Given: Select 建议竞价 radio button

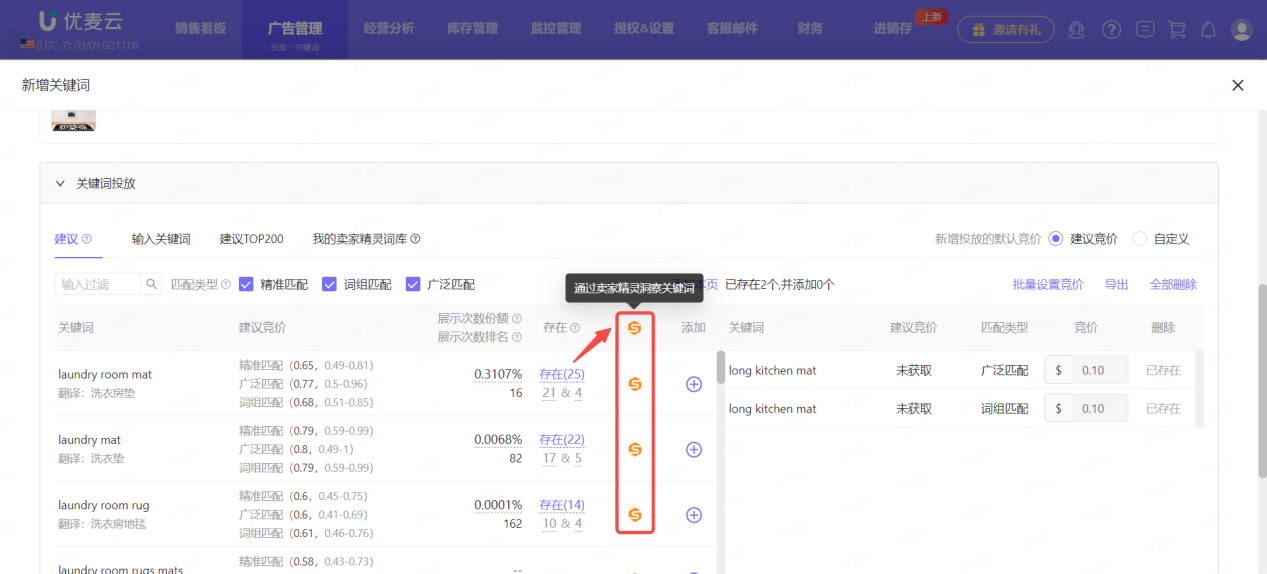Looking at the screenshot, I should click(x=1056, y=239).
